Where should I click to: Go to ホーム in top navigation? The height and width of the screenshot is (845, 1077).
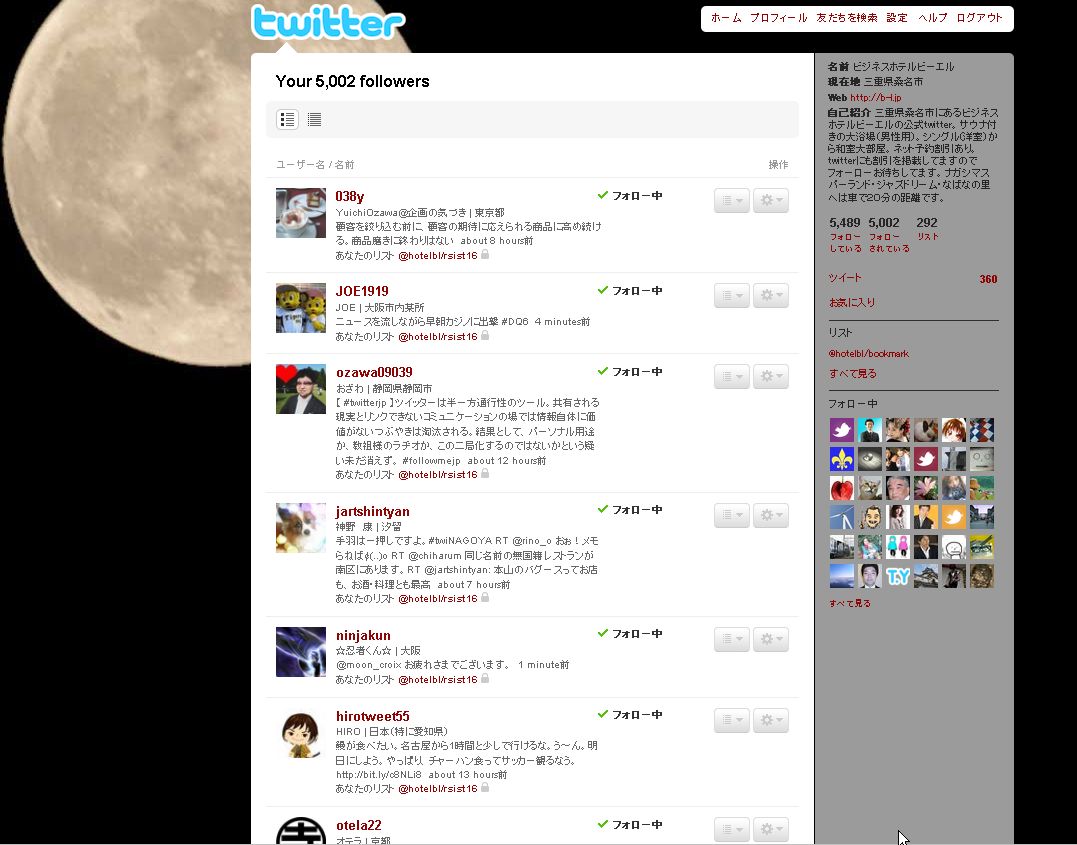[x=726, y=18]
